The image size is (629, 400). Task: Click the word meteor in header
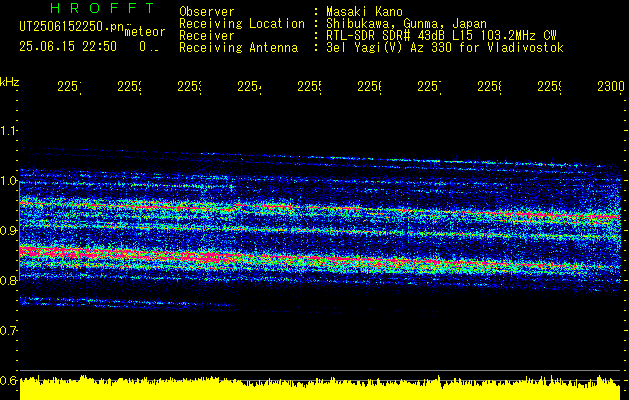click(145, 32)
